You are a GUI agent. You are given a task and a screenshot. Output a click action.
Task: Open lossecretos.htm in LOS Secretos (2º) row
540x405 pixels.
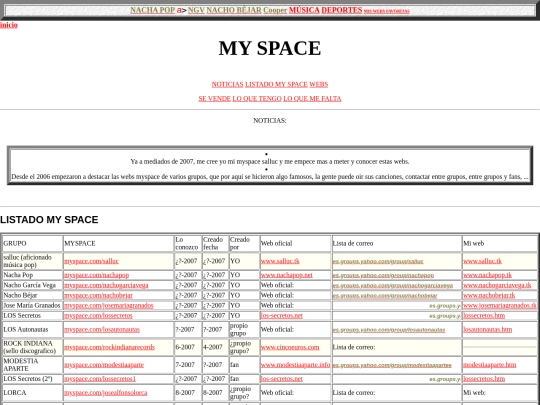484,379
